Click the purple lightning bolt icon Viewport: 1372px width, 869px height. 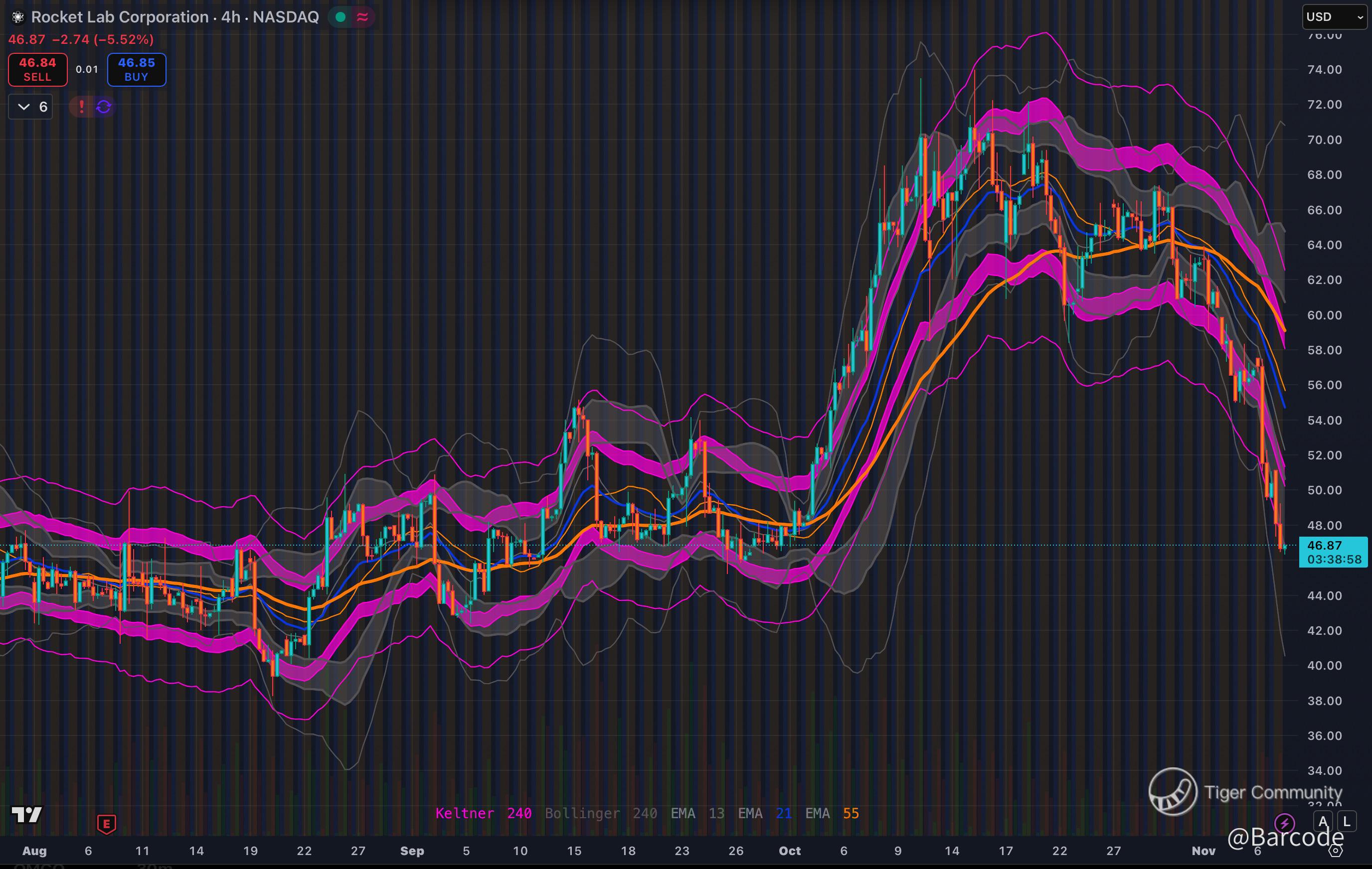click(1284, 822)
